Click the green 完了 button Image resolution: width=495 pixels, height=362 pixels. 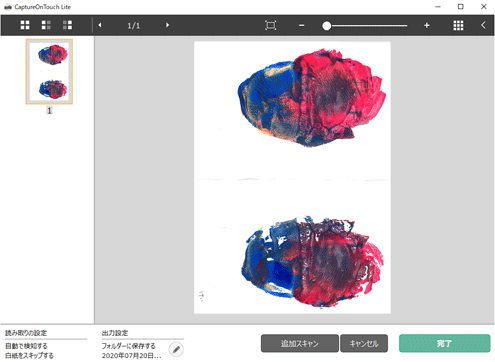444,343
